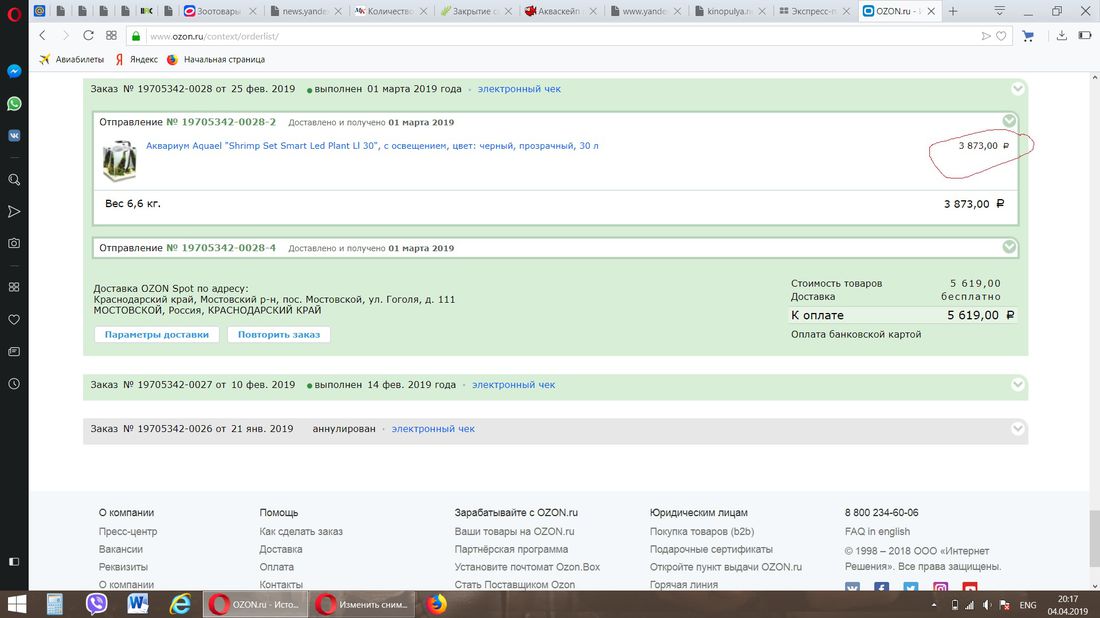Click the aquarium product thumbnail image
The height and width of the screenshot is (618, 1100).
click(x=119, y=161)
